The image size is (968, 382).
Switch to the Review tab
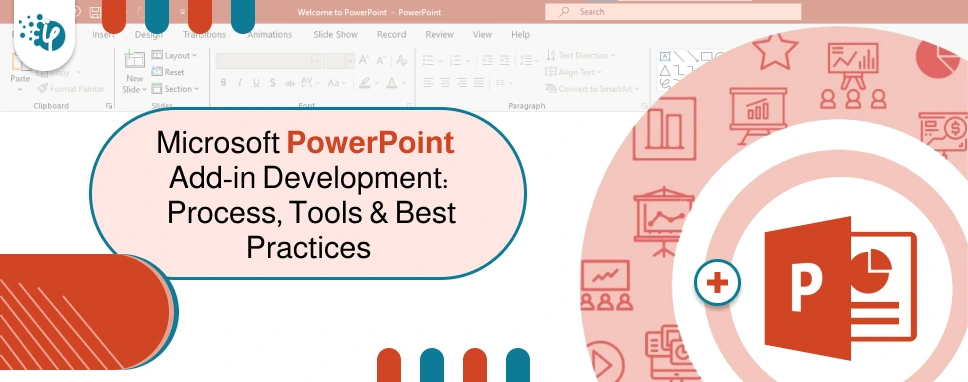click(x=440, y=35)
